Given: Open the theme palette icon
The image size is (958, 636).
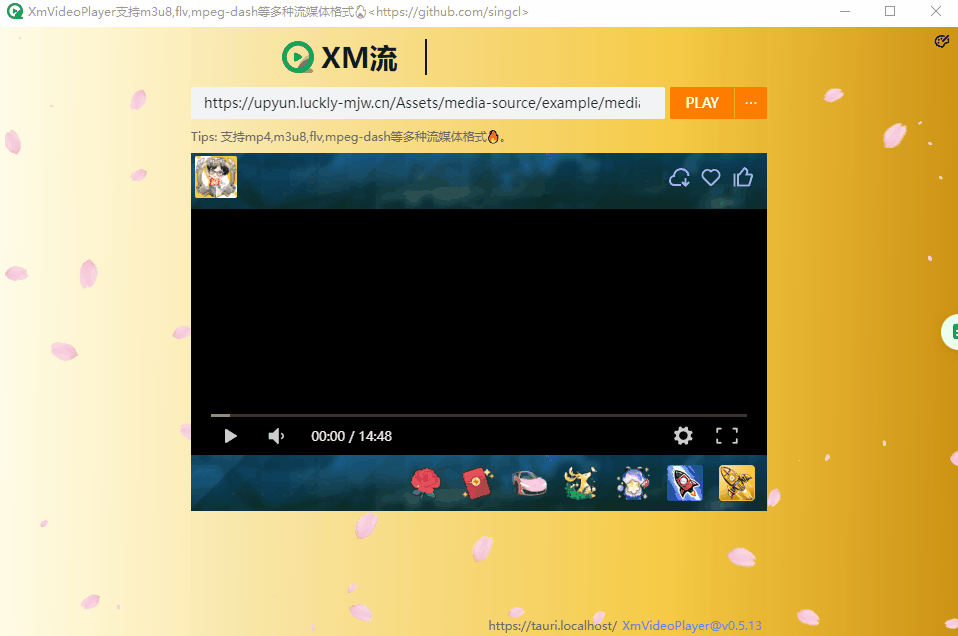Looking at the screenshot, I should coord(941,41).
